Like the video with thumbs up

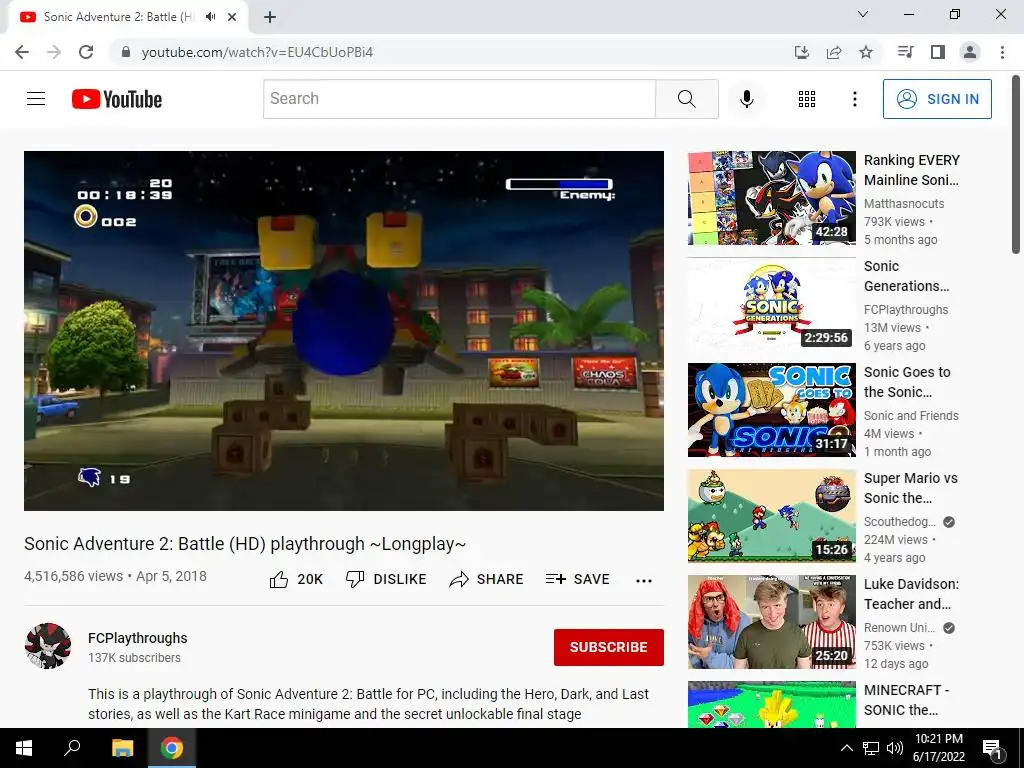click(296, 579)
